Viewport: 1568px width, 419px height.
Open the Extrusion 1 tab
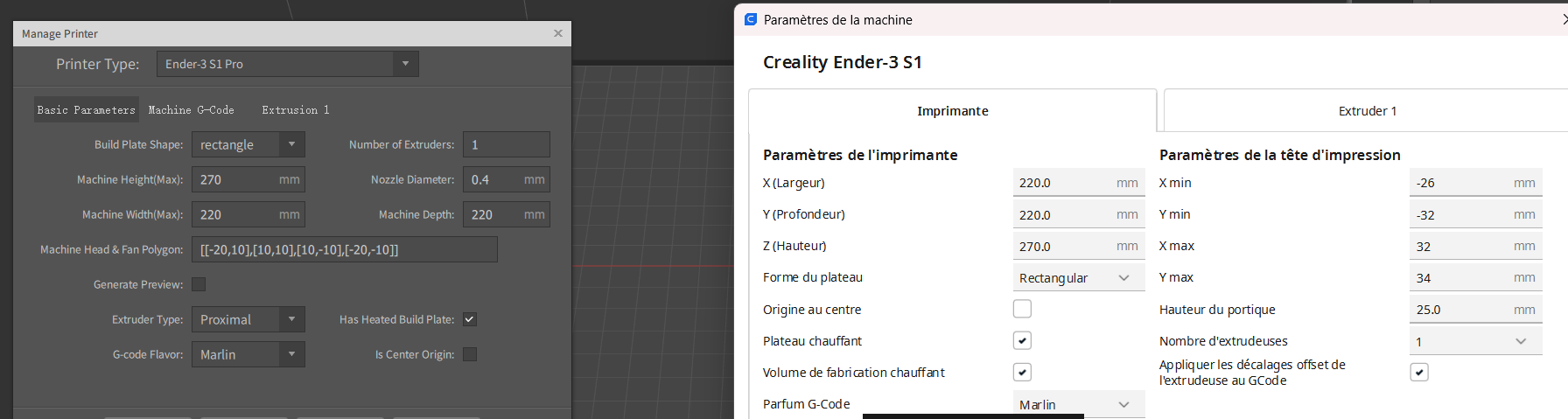(296, 109)
